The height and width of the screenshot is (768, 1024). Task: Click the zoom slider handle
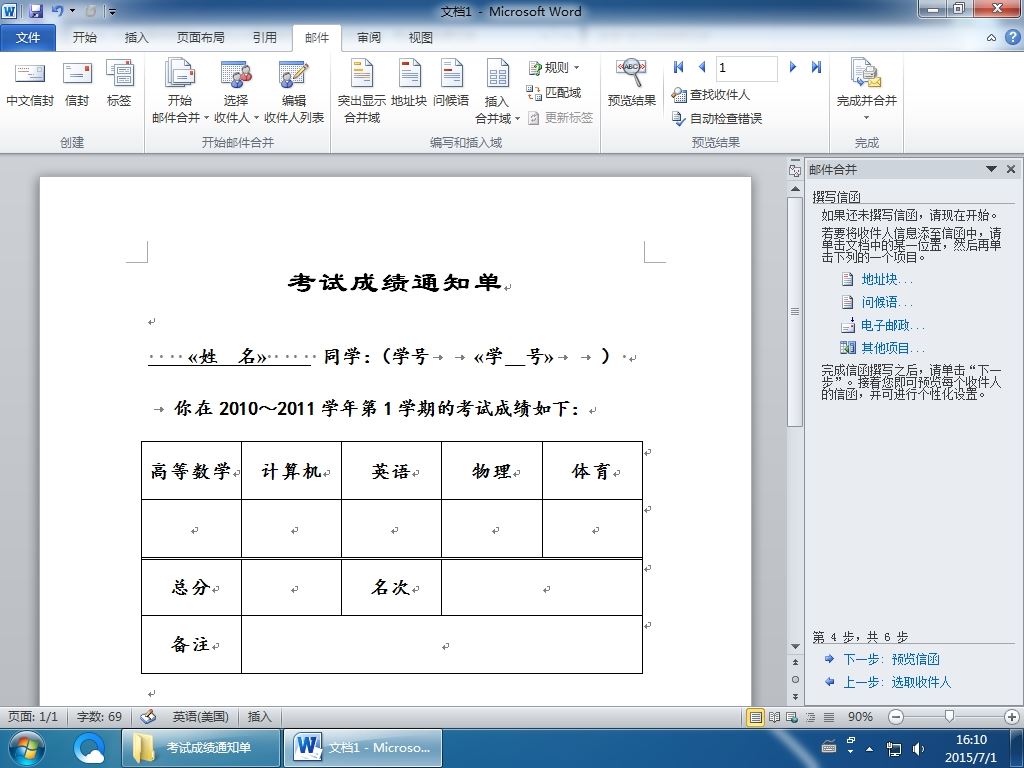950,717
